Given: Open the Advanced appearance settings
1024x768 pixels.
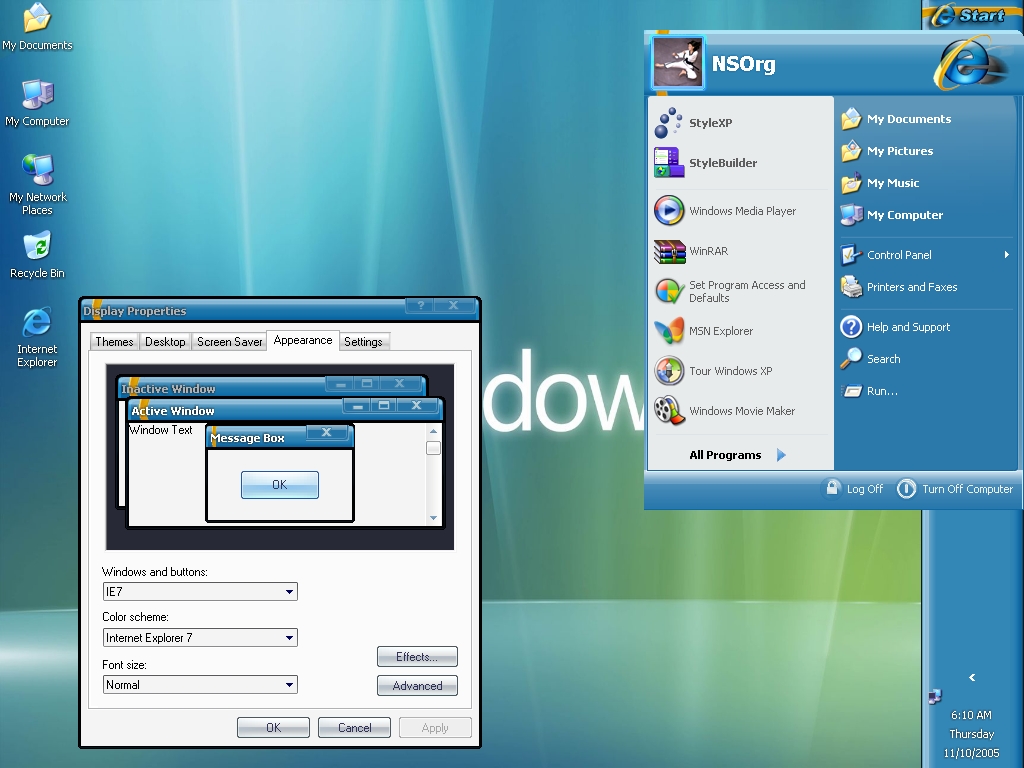Looking at the screenshot, I should [417, 686].
